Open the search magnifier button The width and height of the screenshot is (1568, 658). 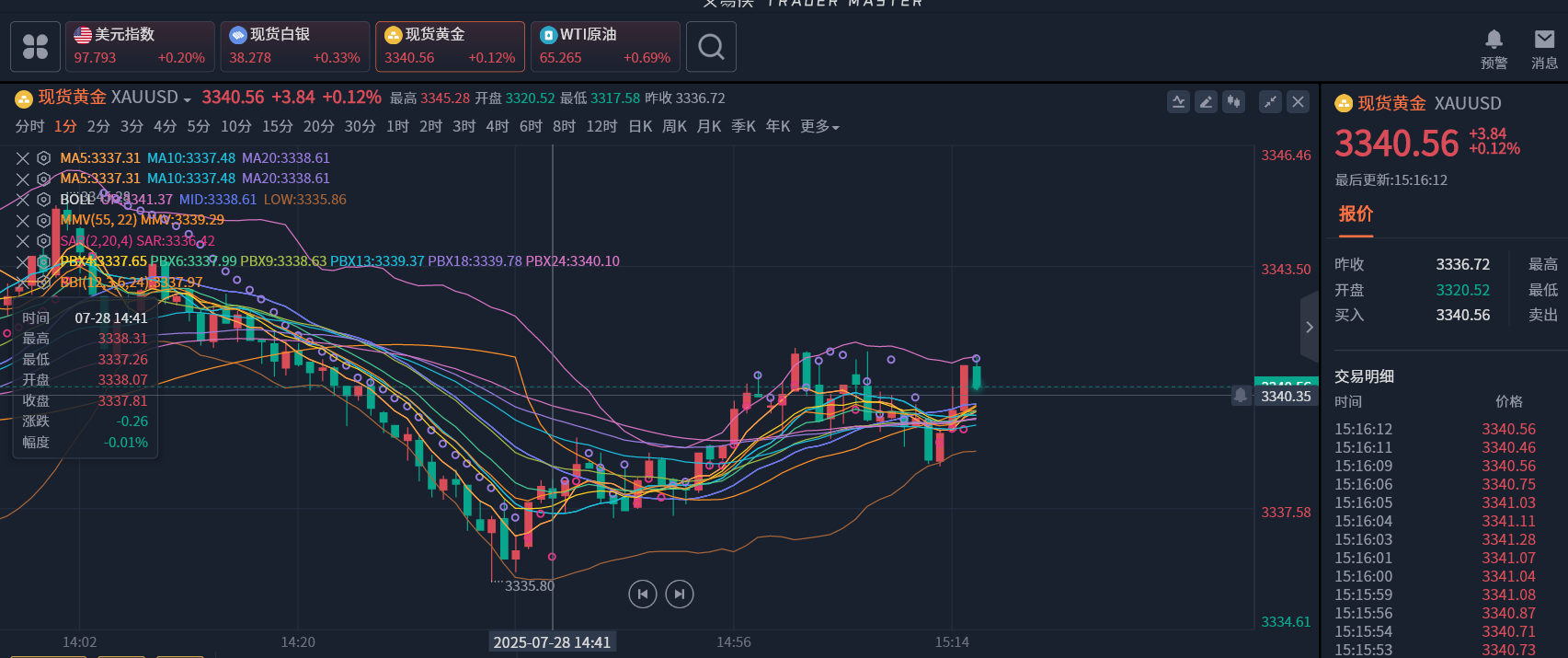pyautogui.click(x=711, y=46)
